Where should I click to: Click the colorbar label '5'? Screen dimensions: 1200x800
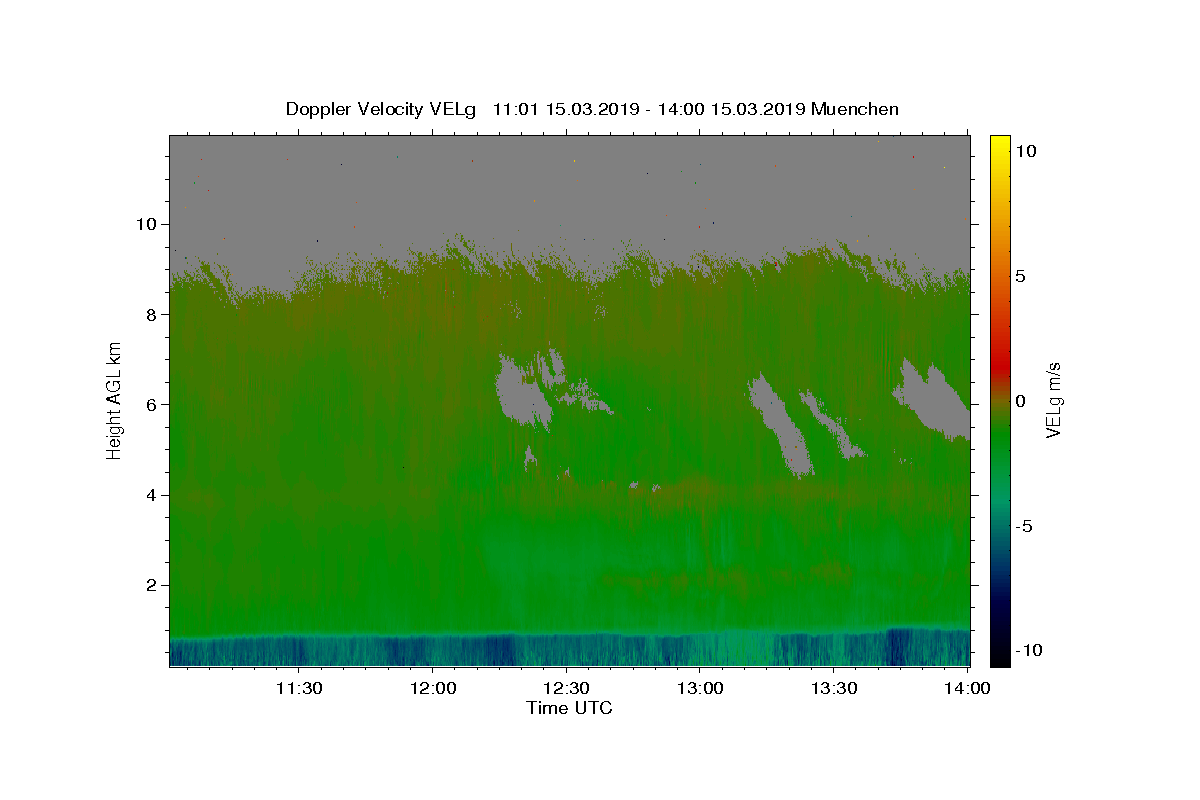click(1020, 276)
